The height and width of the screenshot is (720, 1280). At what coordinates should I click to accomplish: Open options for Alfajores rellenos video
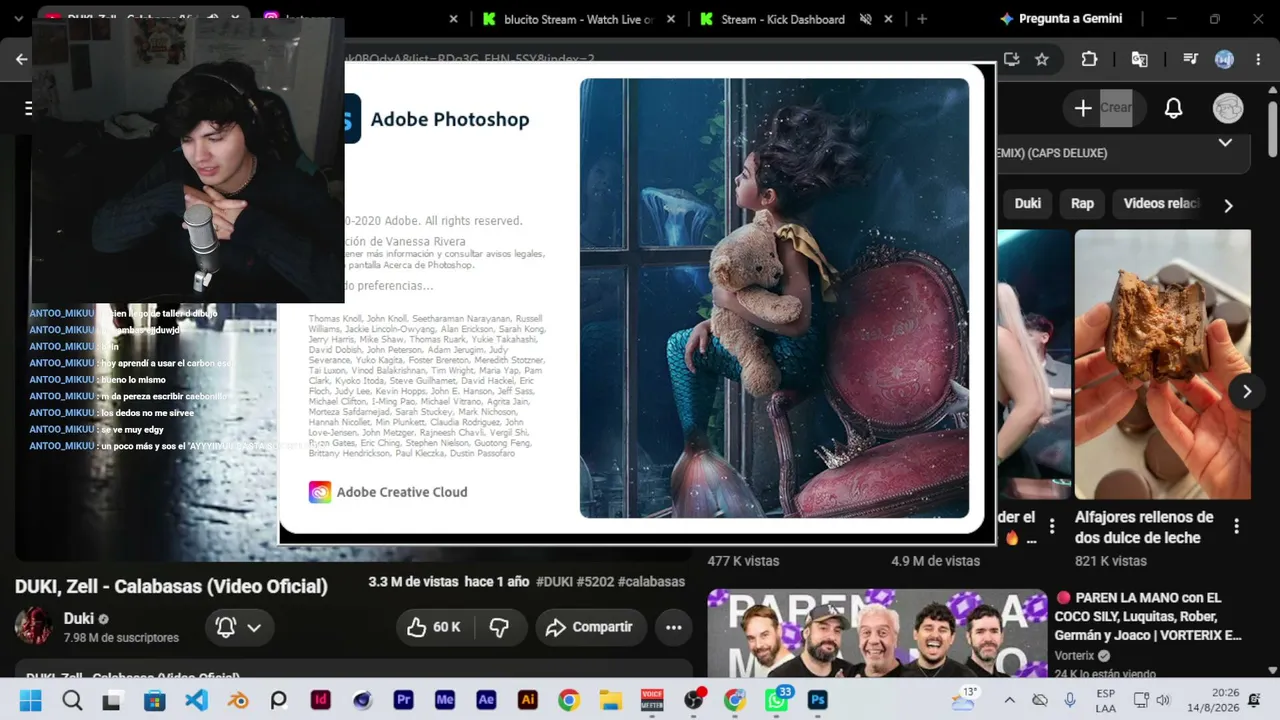(1236, 526)
